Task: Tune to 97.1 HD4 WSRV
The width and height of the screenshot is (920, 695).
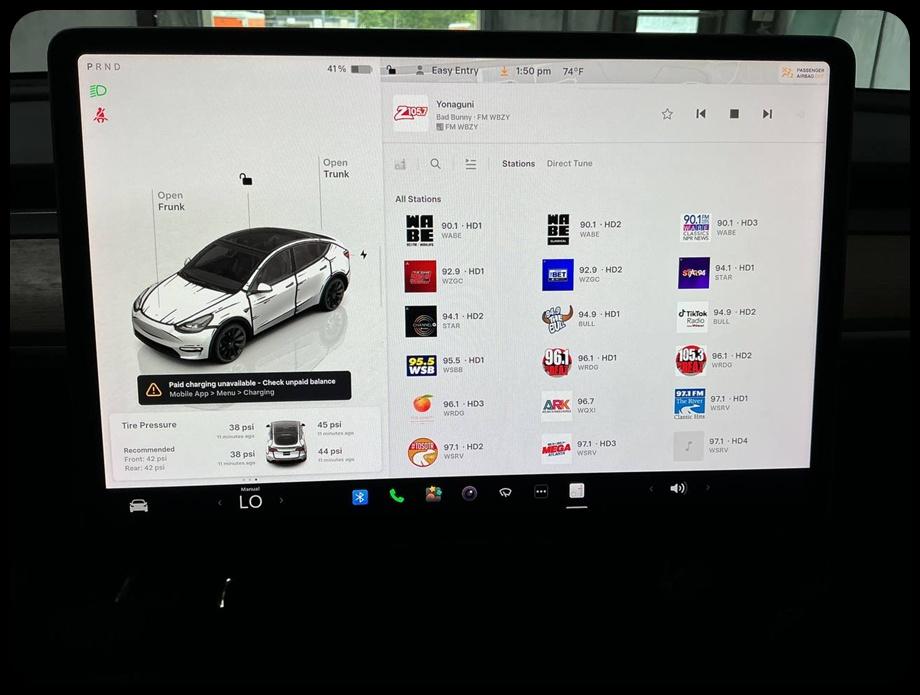Action: (711, 446)
